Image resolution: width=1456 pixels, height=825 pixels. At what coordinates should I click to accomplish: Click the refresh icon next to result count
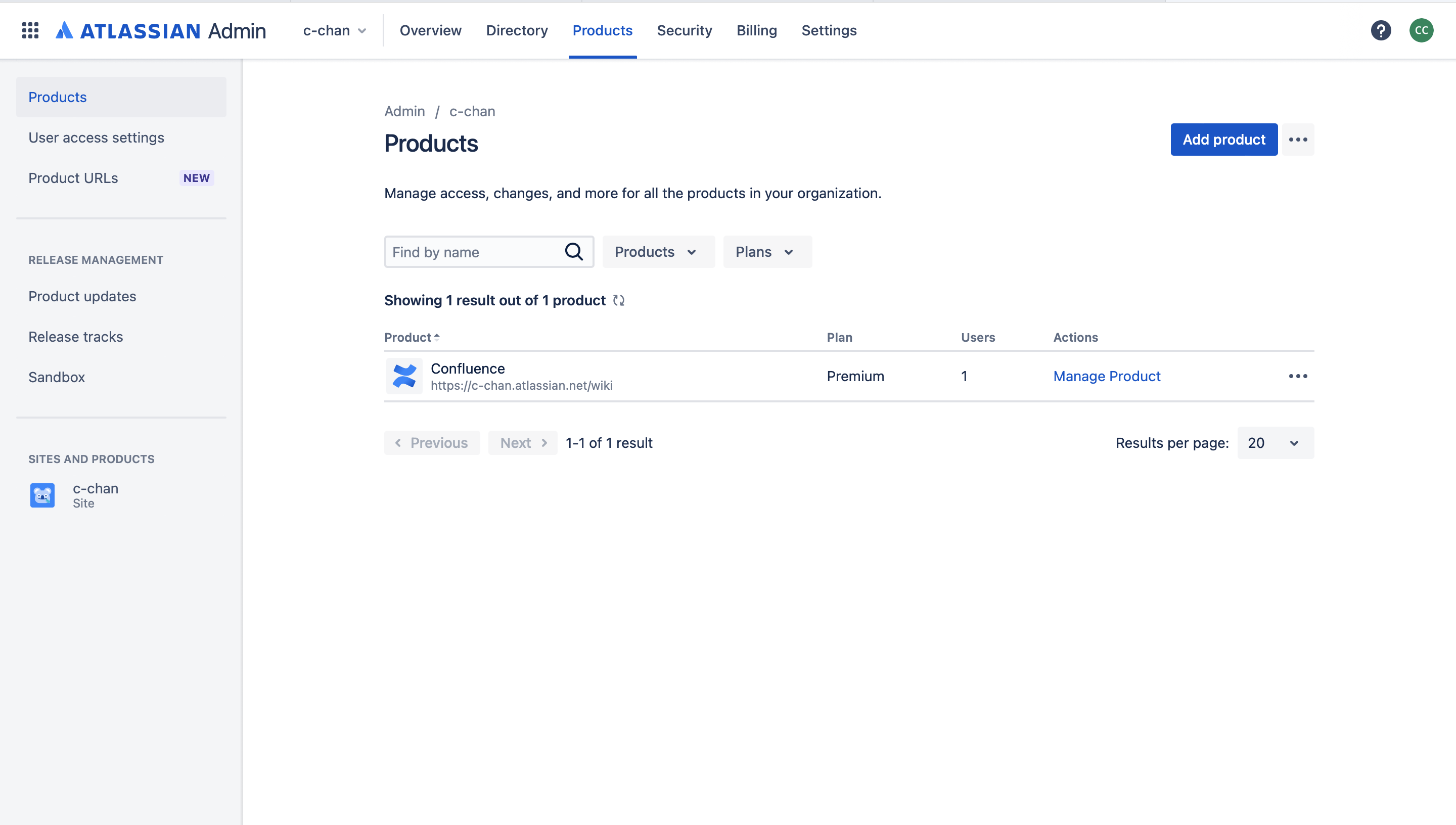click(619, 300)
